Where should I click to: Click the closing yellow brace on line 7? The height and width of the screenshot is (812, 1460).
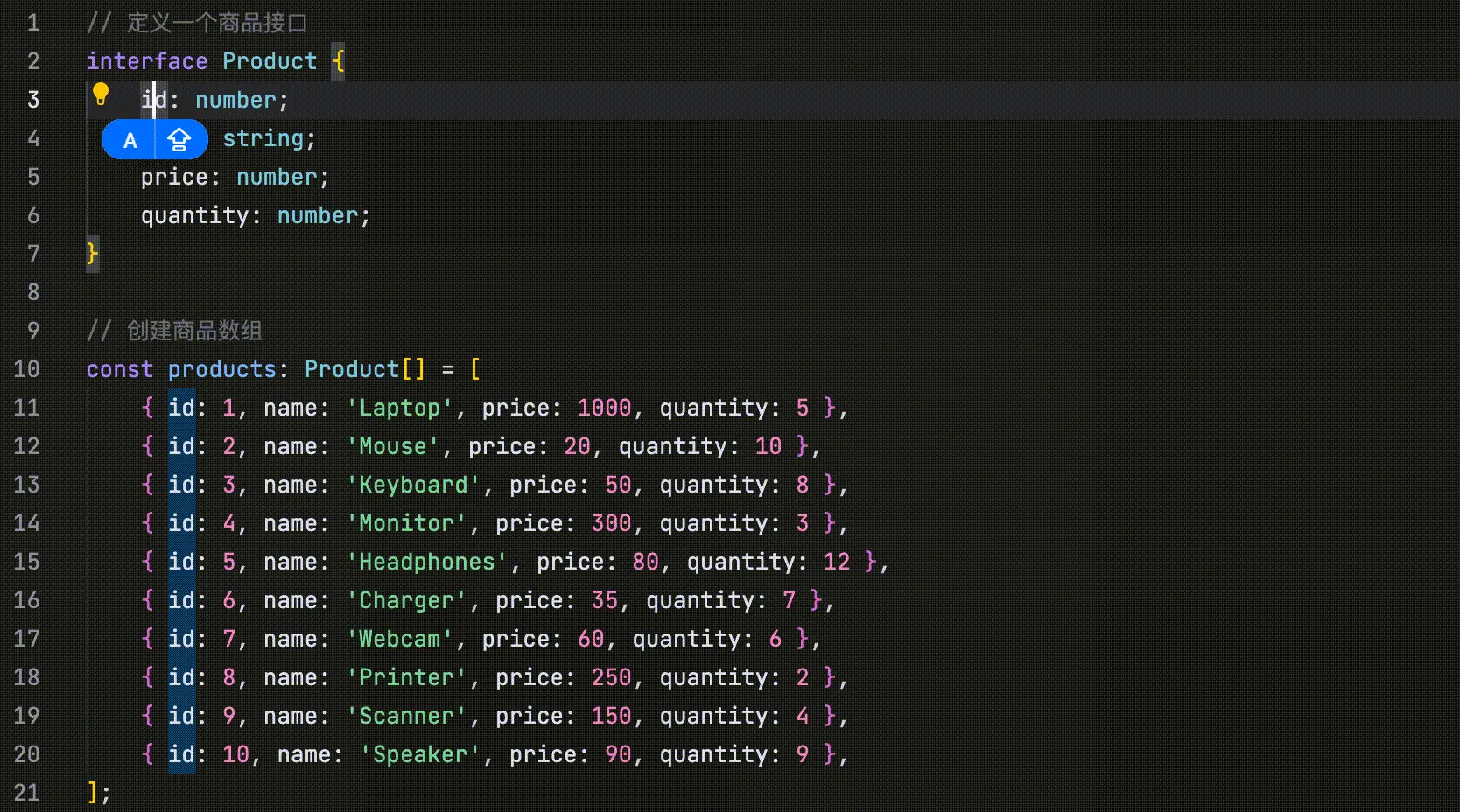click(92, 254)
